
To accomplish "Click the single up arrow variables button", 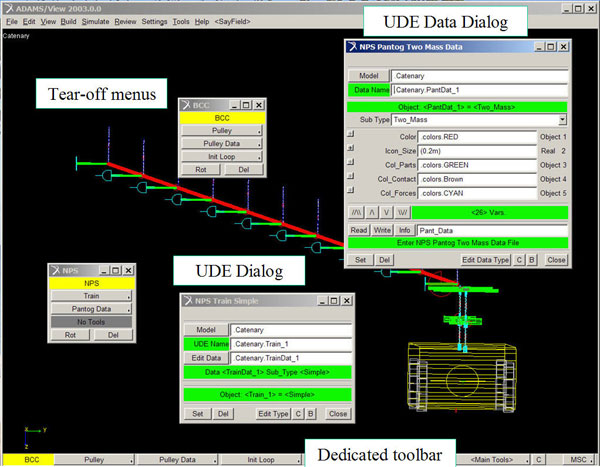I will tap(372, 212).
